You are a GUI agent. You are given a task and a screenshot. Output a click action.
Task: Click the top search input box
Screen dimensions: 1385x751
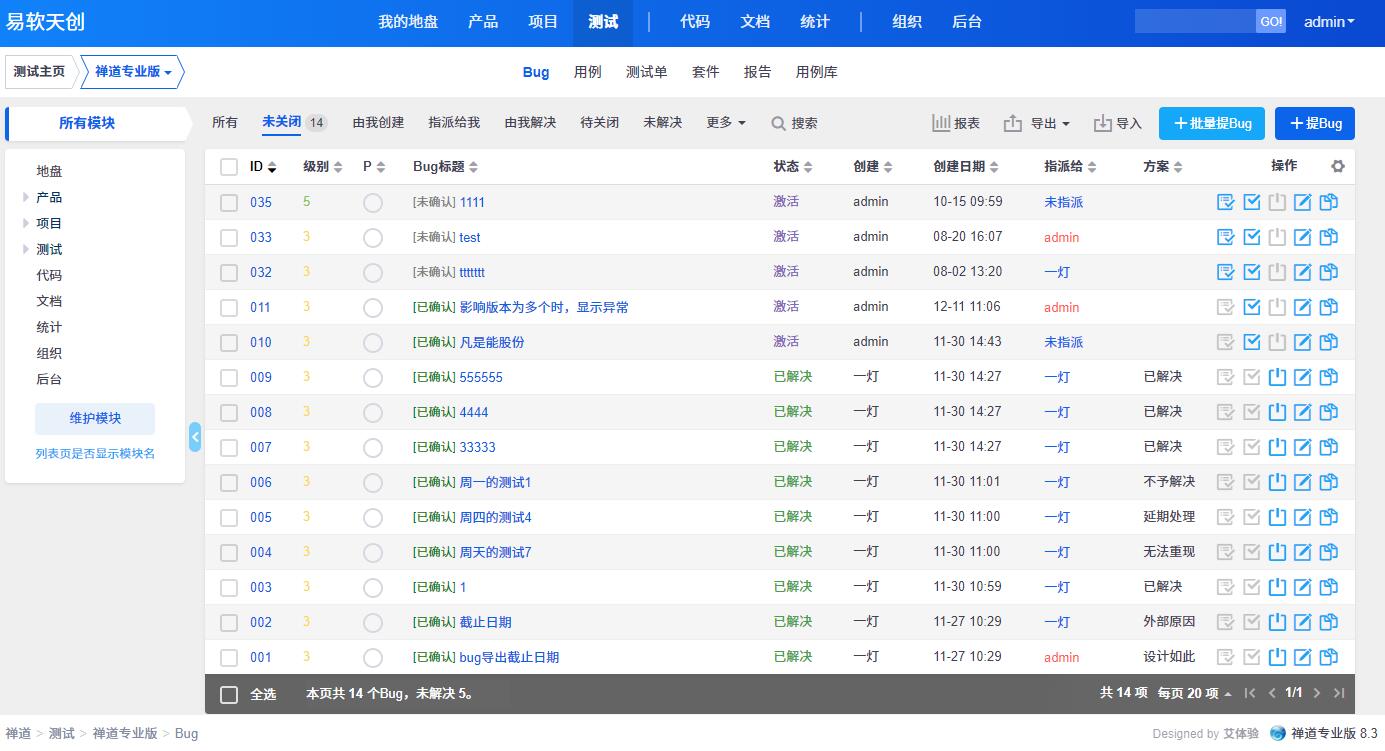click(1194, 22)
